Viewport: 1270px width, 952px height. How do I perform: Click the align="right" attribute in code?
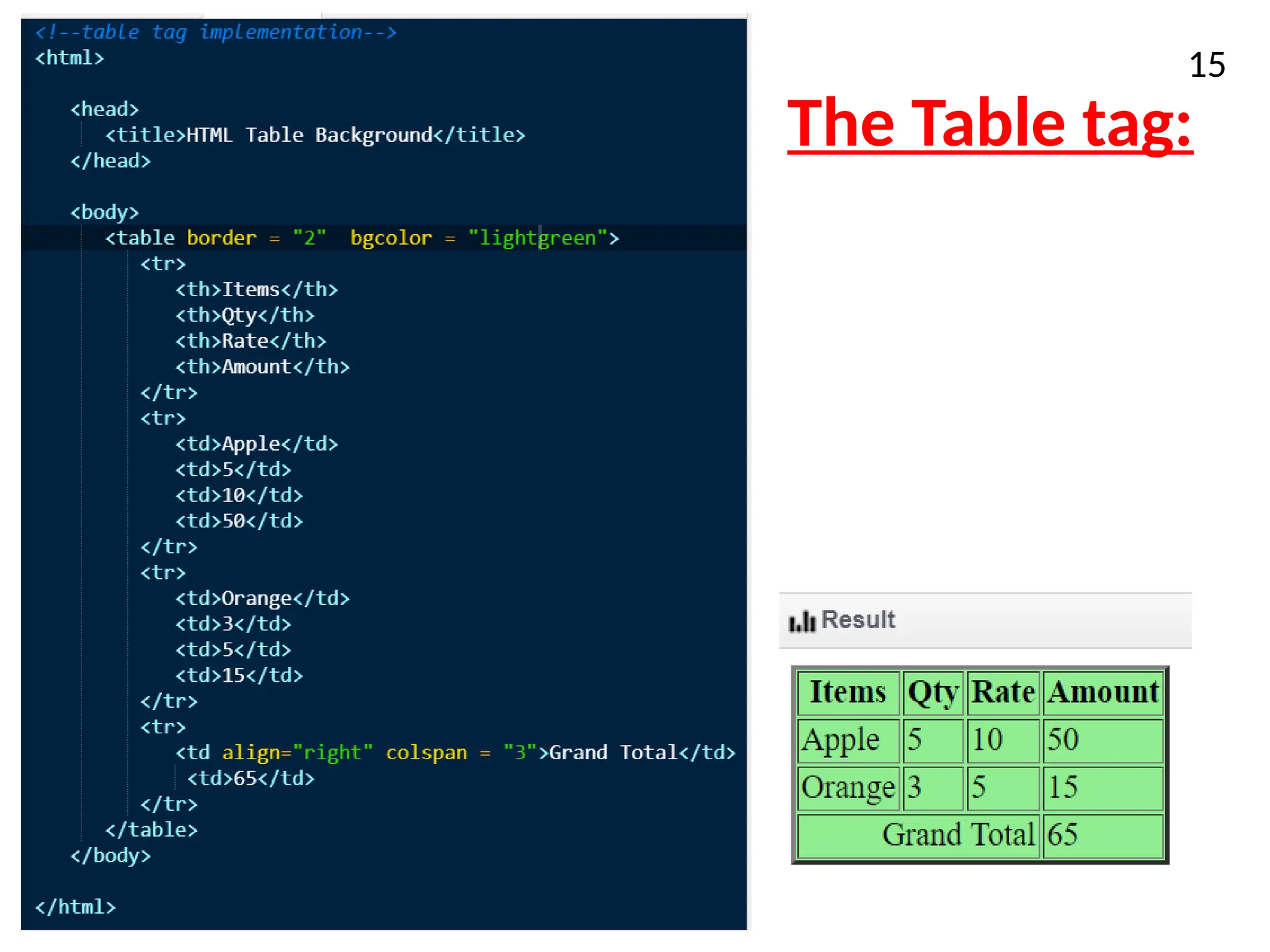(x=298, y=752)
